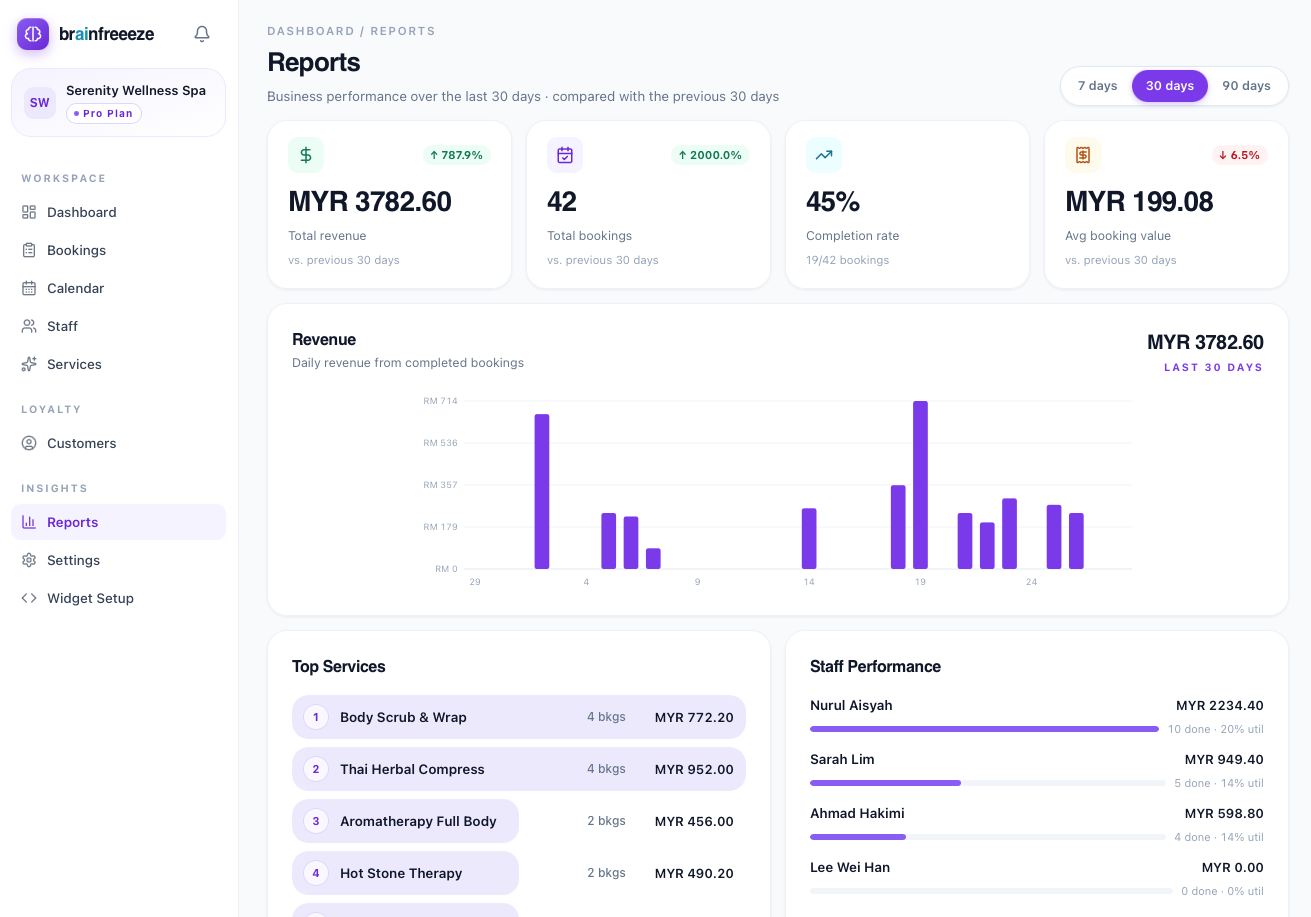This screenshot has width=1311, height=917.
Task: Click the Total revenue MYR 3782.60 card value
Action: pyautogui.click(x=370, y=202)
